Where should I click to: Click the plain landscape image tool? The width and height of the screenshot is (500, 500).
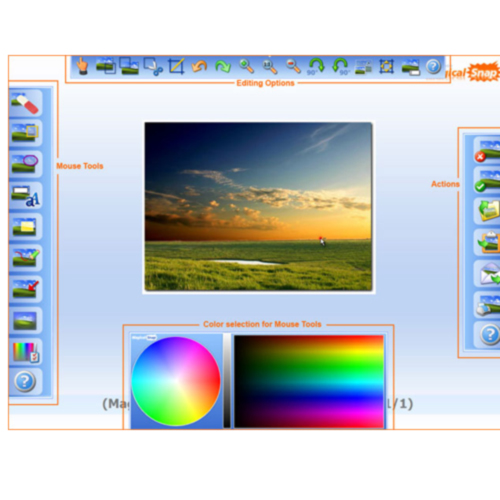tap(25, 320)
